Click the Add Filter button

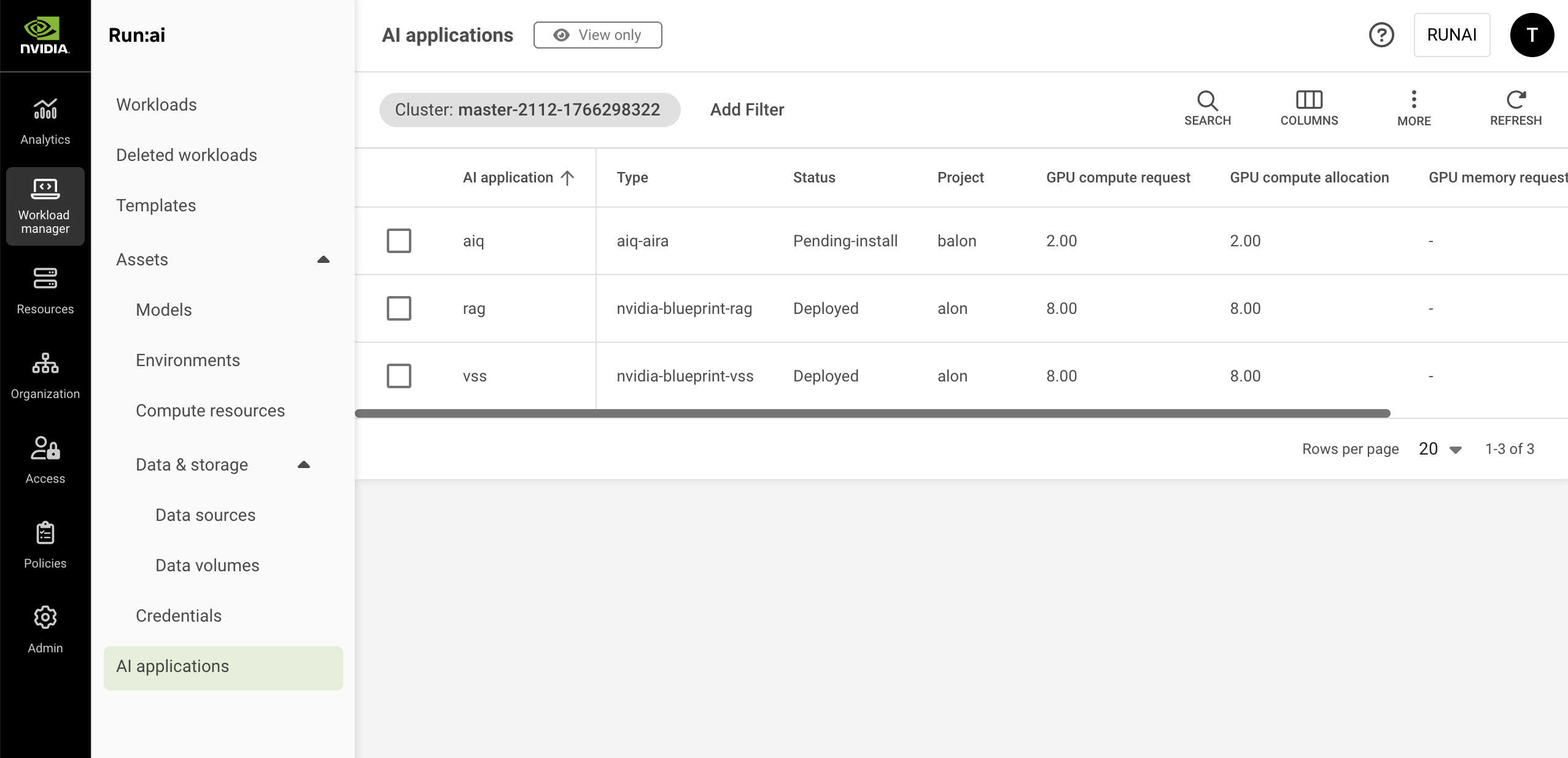pyautogui.click(x=747, y=109)
